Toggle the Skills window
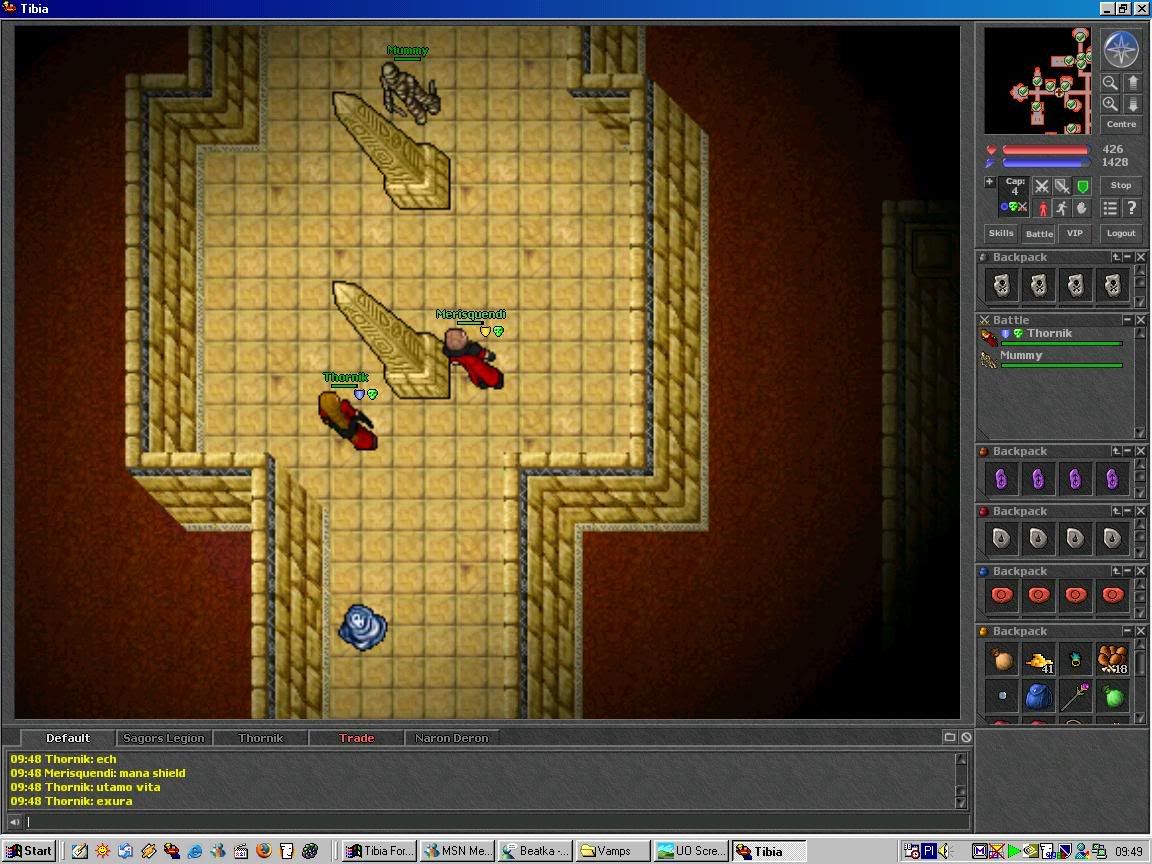1152x864 pixels. [x=1001, y=234]
